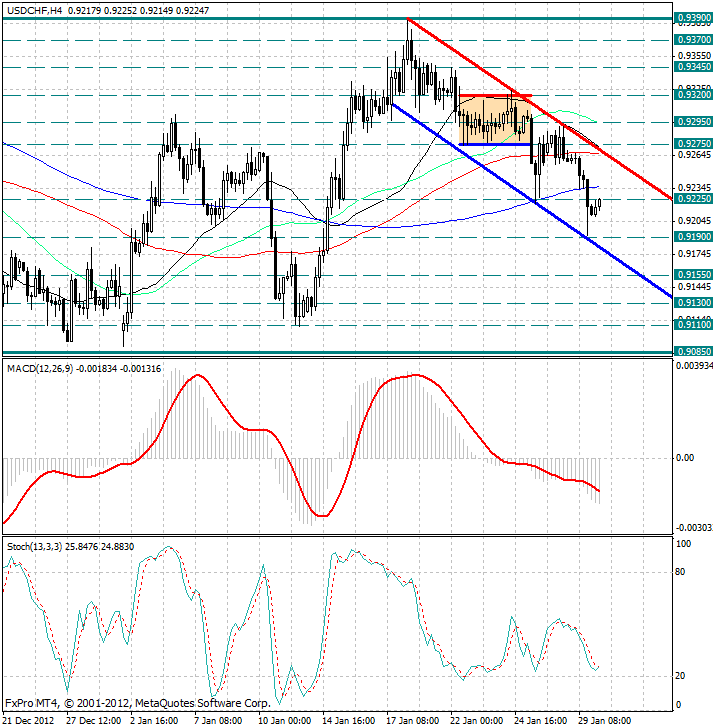
Task: Click the 10 Jan 00:00 time label
Action: 285,721
